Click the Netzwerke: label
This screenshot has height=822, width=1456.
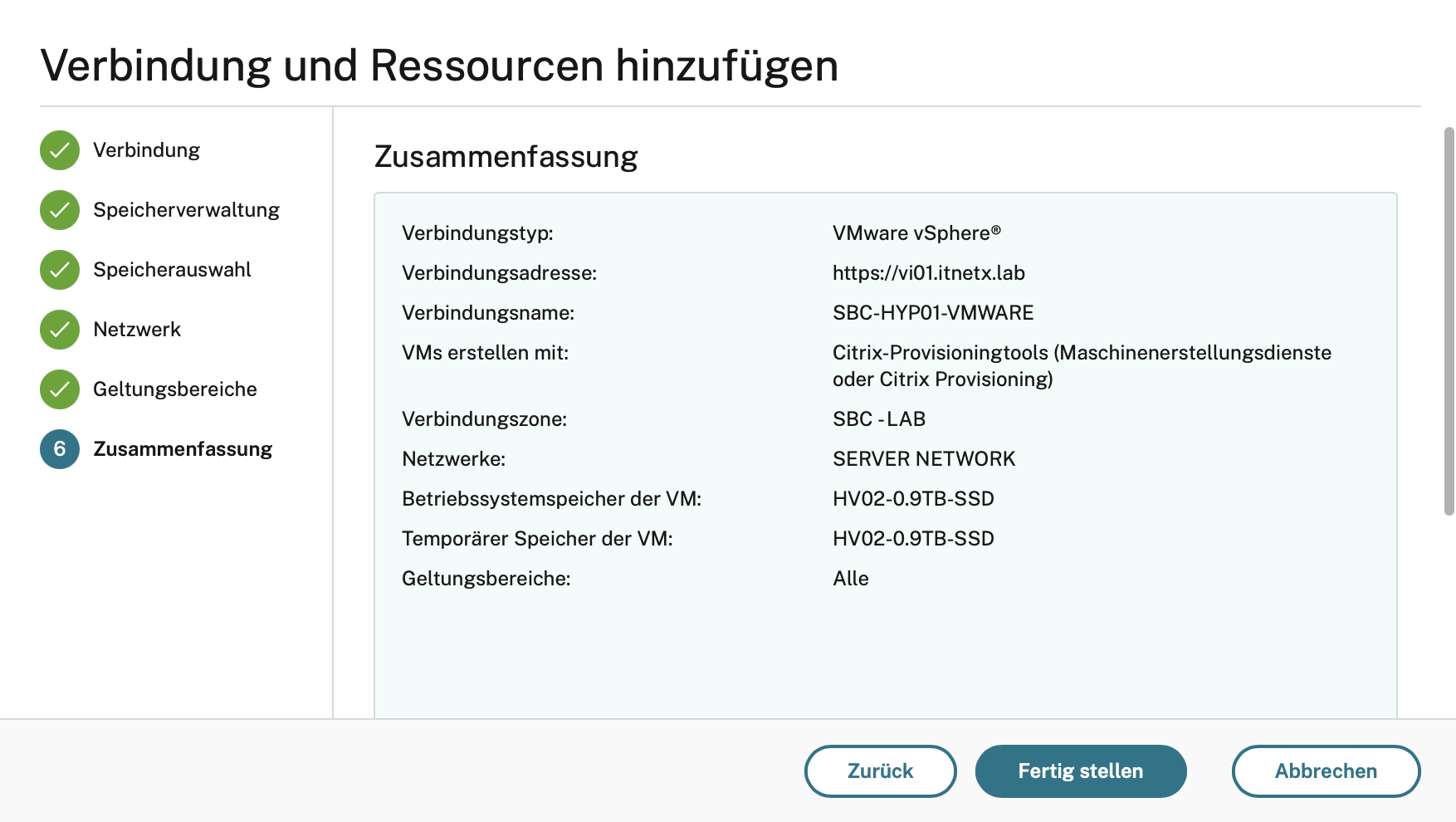click(453, 459)
